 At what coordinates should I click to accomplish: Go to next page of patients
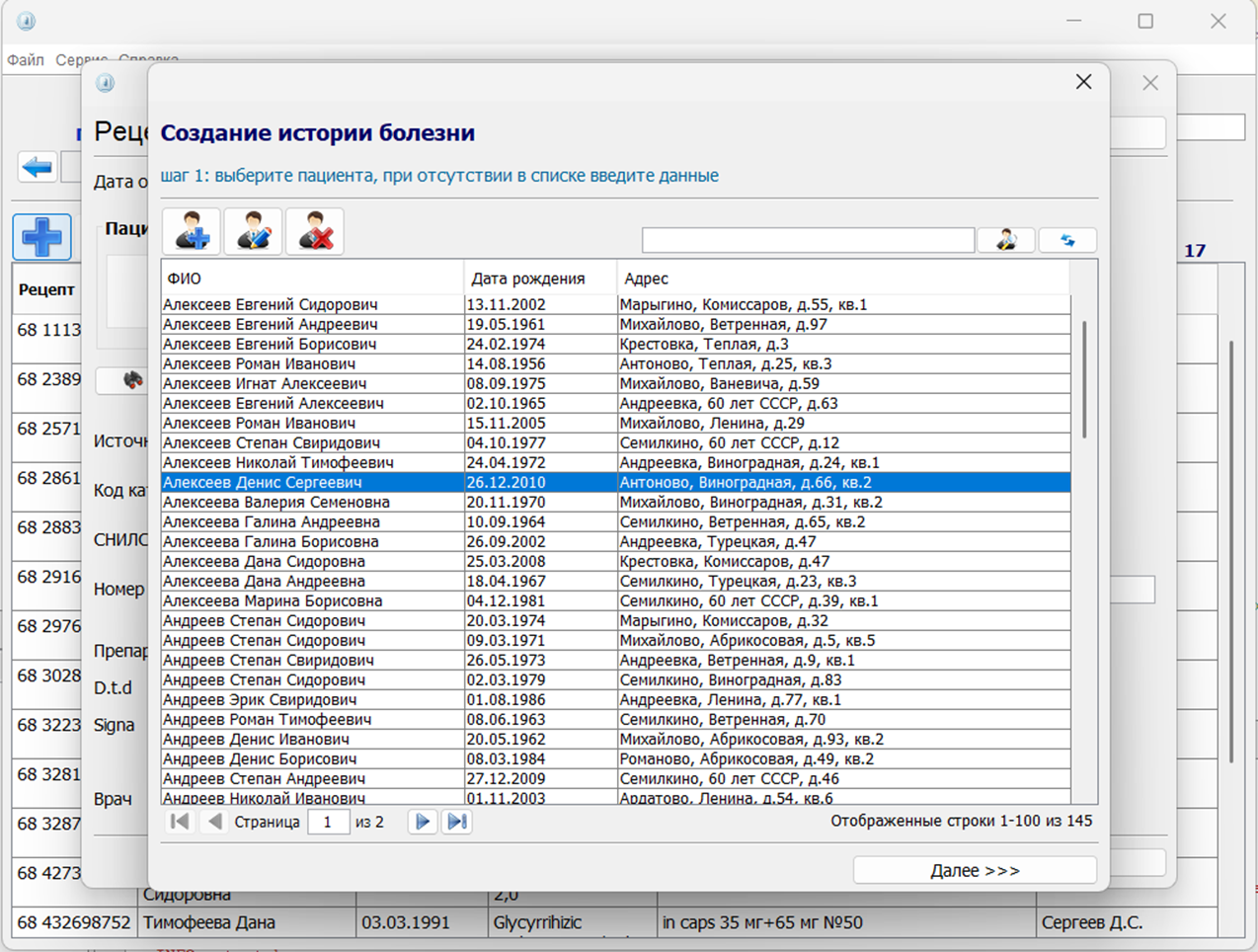click(x=422, y=822)
